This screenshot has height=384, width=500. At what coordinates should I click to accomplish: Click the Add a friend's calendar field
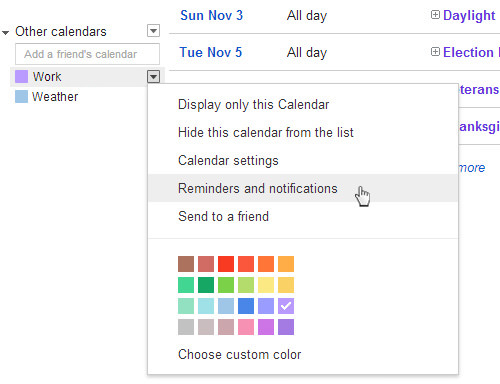point(87,54)
